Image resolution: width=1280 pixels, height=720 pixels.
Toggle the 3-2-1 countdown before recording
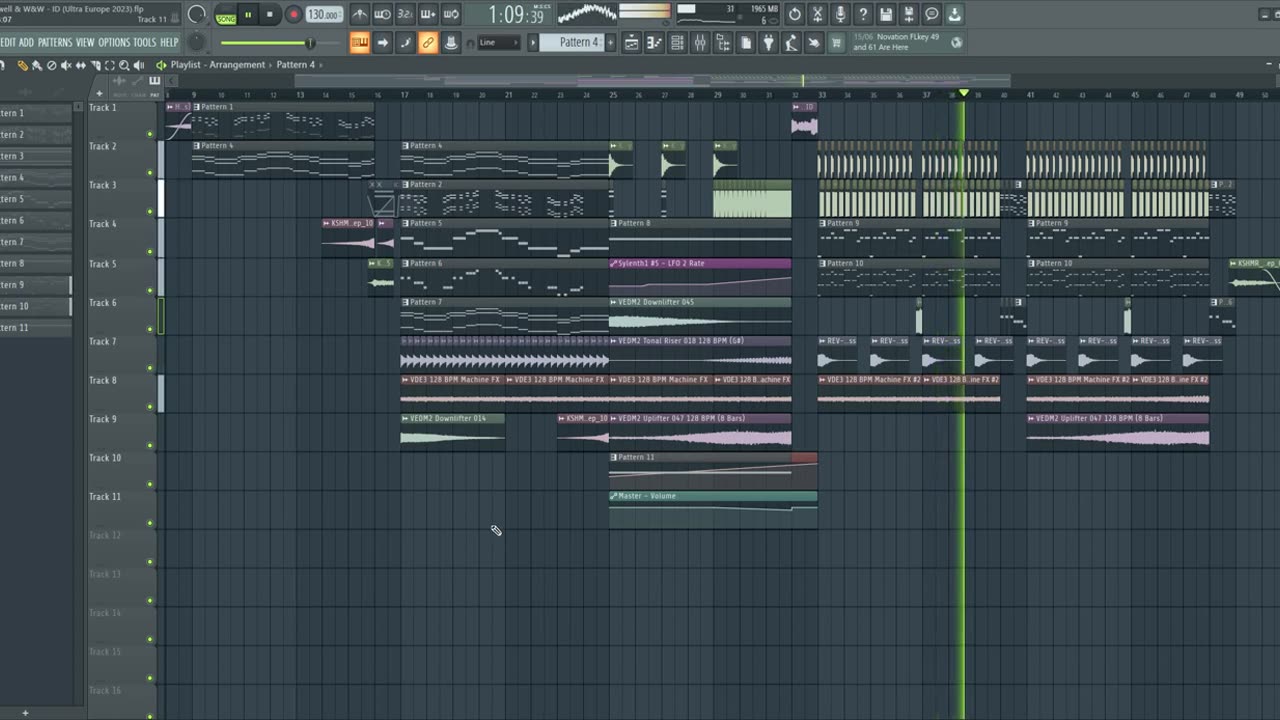pyautogui.click(x=405, y=14)
